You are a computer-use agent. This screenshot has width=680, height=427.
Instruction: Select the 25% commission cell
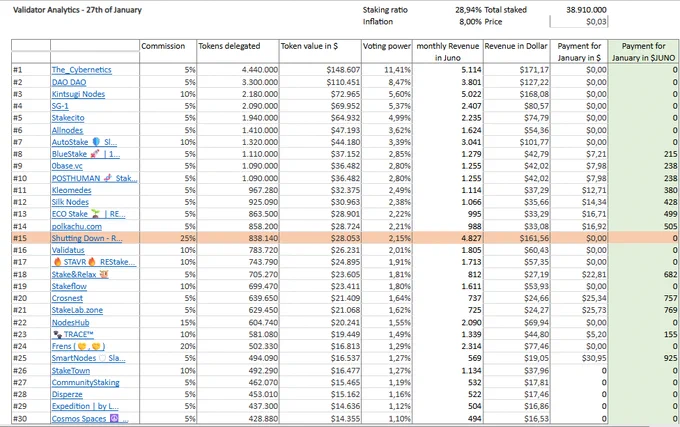tap(168, 238)
